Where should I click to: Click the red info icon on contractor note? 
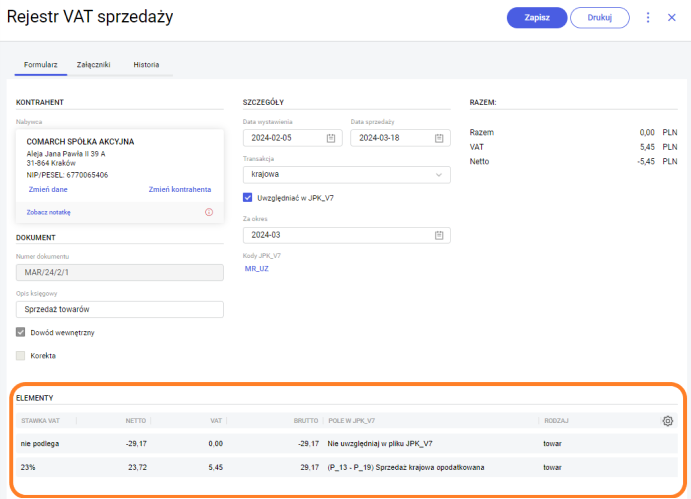pyautogui.click(x=209, y=212)
